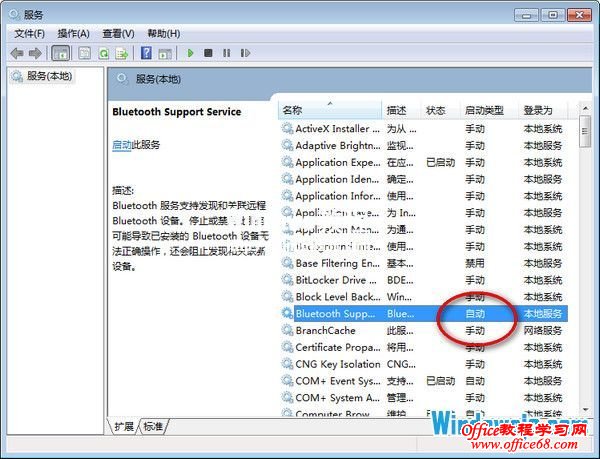Screen dimensions: 600x459
Task: Click the 已启动 status of Application Expe...
Action: [x=441, y=163]
